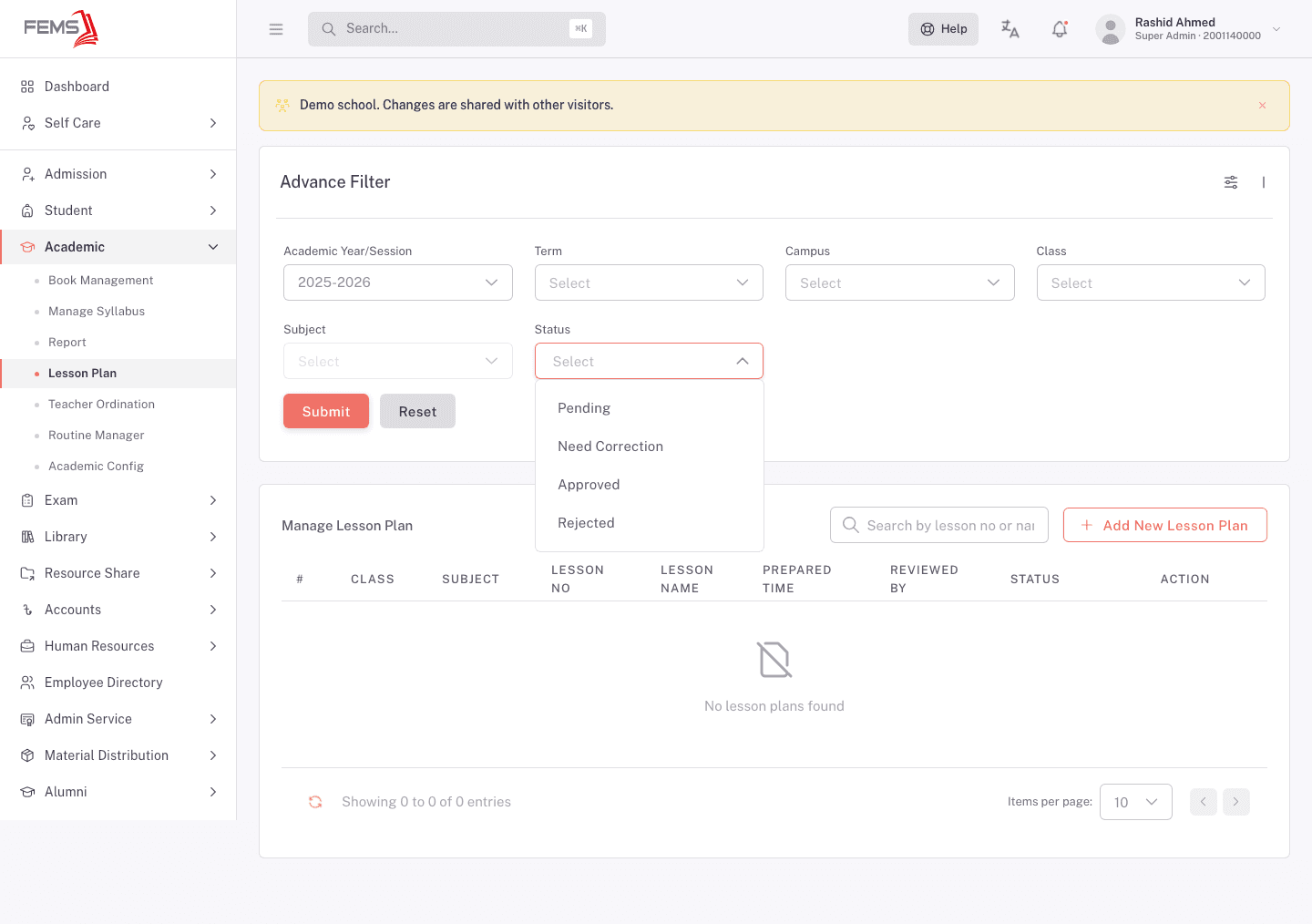Open Academic Year/Session dropdown
The height and width of the screenshot is (924, 1312).
coord(398,282)
